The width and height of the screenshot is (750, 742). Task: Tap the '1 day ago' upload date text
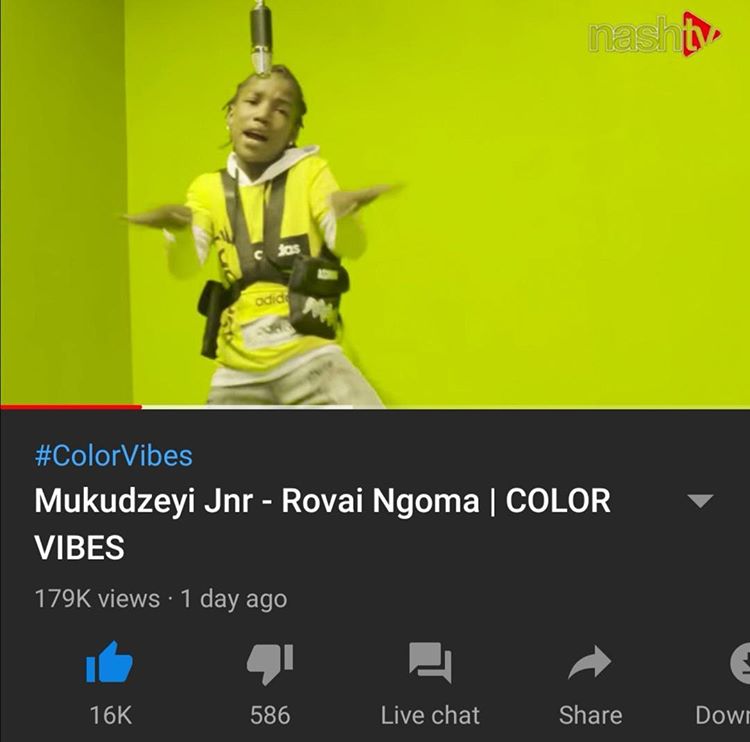234,599
